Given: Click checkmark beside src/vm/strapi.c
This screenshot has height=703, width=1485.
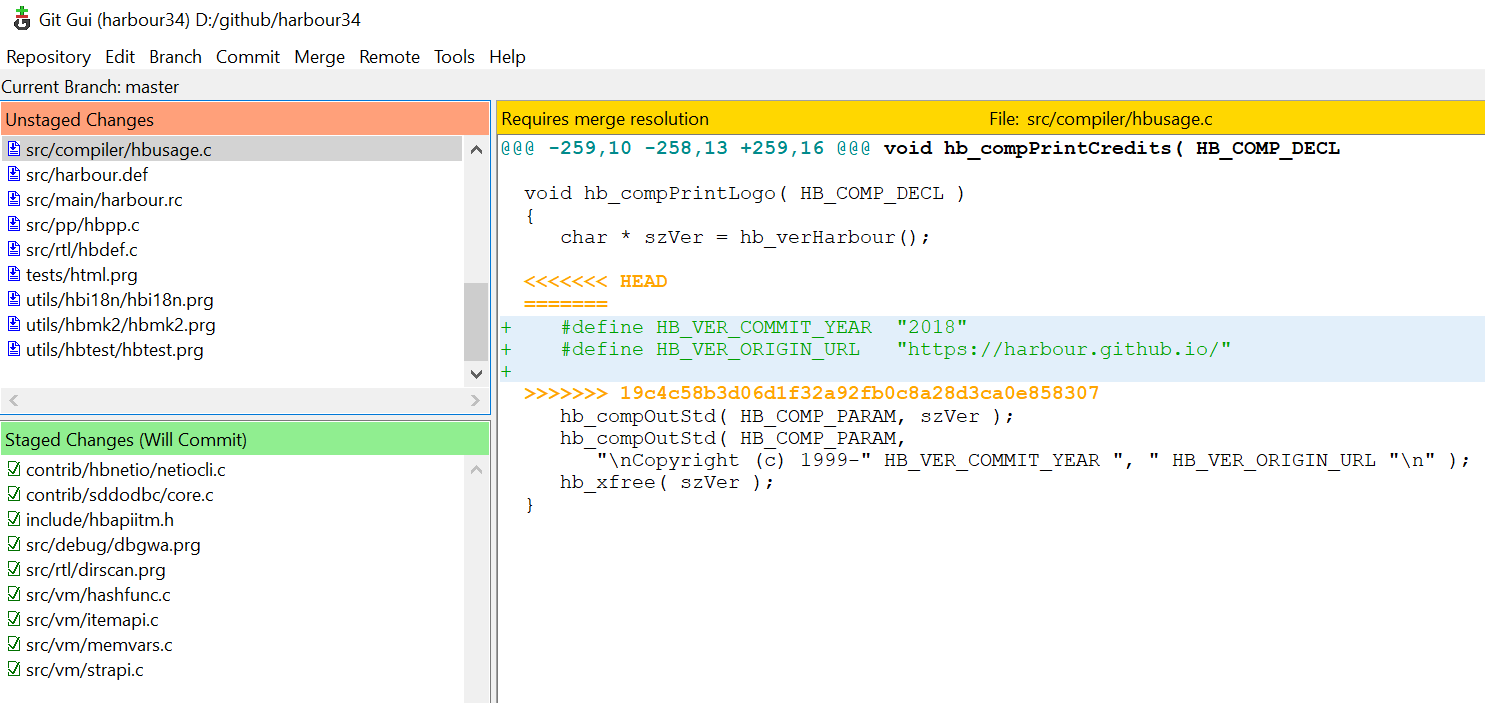Looking at the screenshot, I should 14,670.
